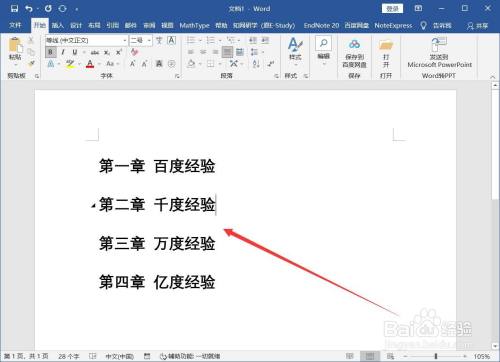The image size is (500, 362).
Task: Click the Grow Font icon
Action: coord(133,64)
